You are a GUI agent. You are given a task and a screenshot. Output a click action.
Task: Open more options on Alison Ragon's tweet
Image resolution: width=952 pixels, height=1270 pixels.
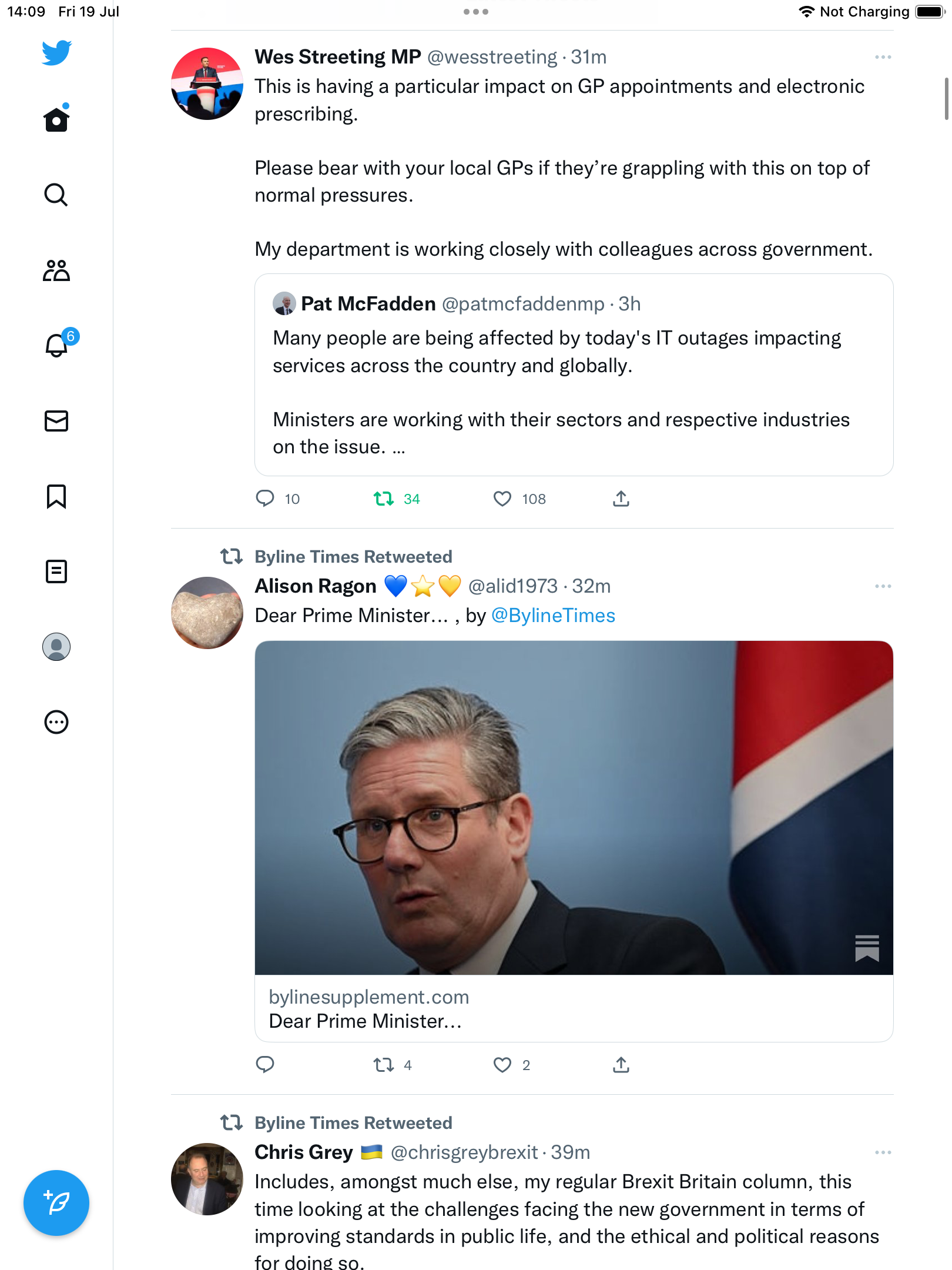click(x=883, y=586)
